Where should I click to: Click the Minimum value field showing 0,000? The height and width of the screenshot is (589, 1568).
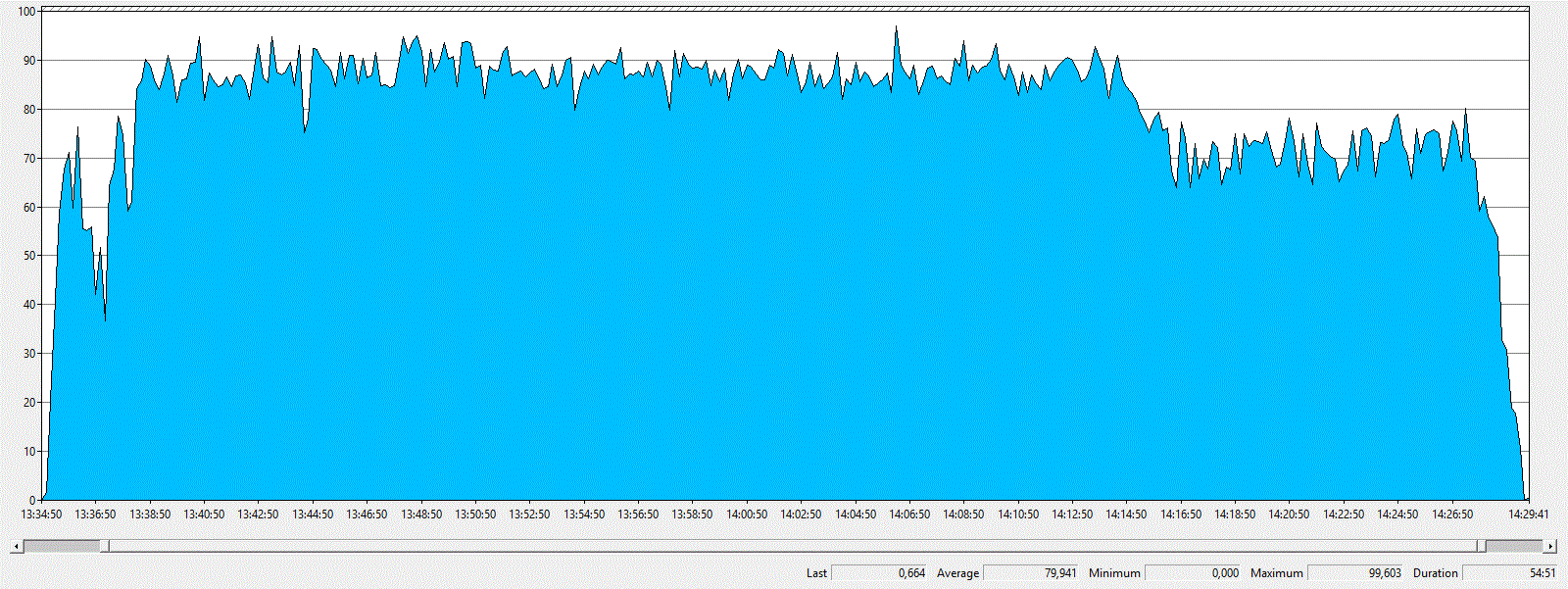(x=1193, y=573)
